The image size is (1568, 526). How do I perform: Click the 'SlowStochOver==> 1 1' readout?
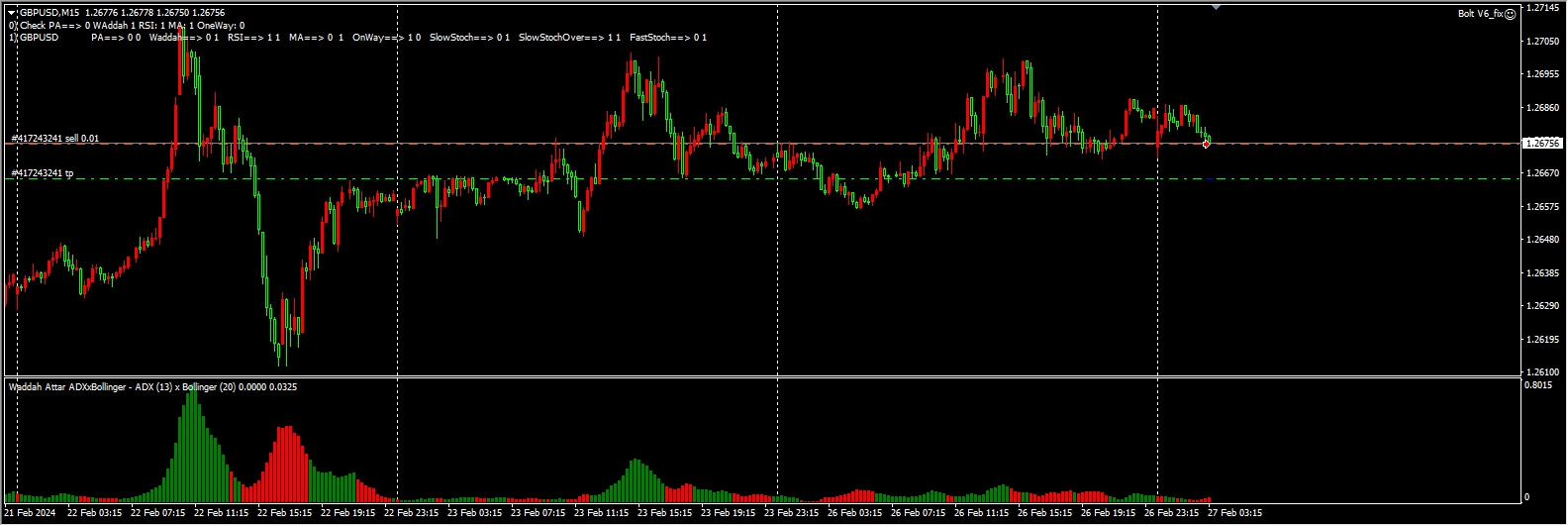pyautogui.click(x=570, y=38)
